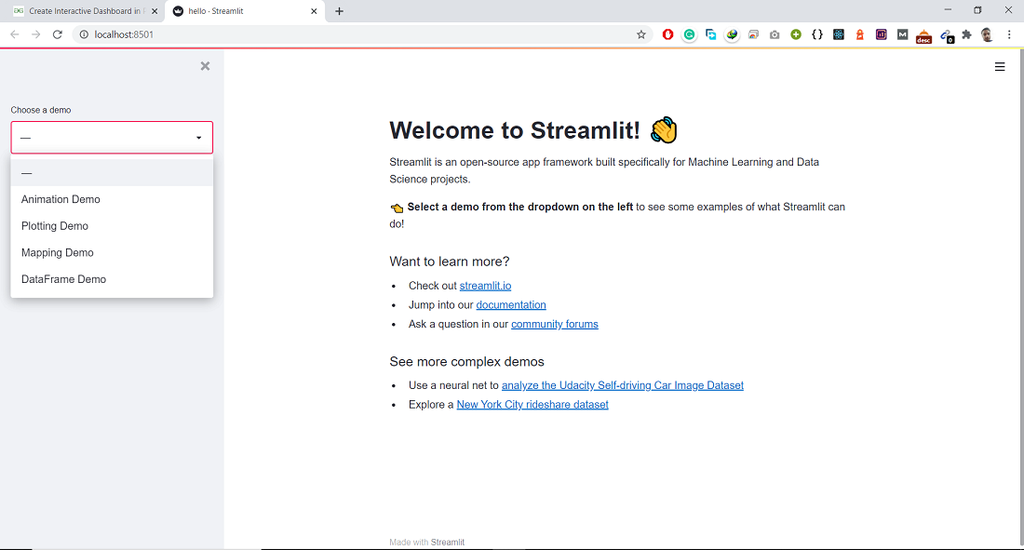Click the green plus extension icon
Viewport: 1024px width, 550px height.
pos(795,35)
